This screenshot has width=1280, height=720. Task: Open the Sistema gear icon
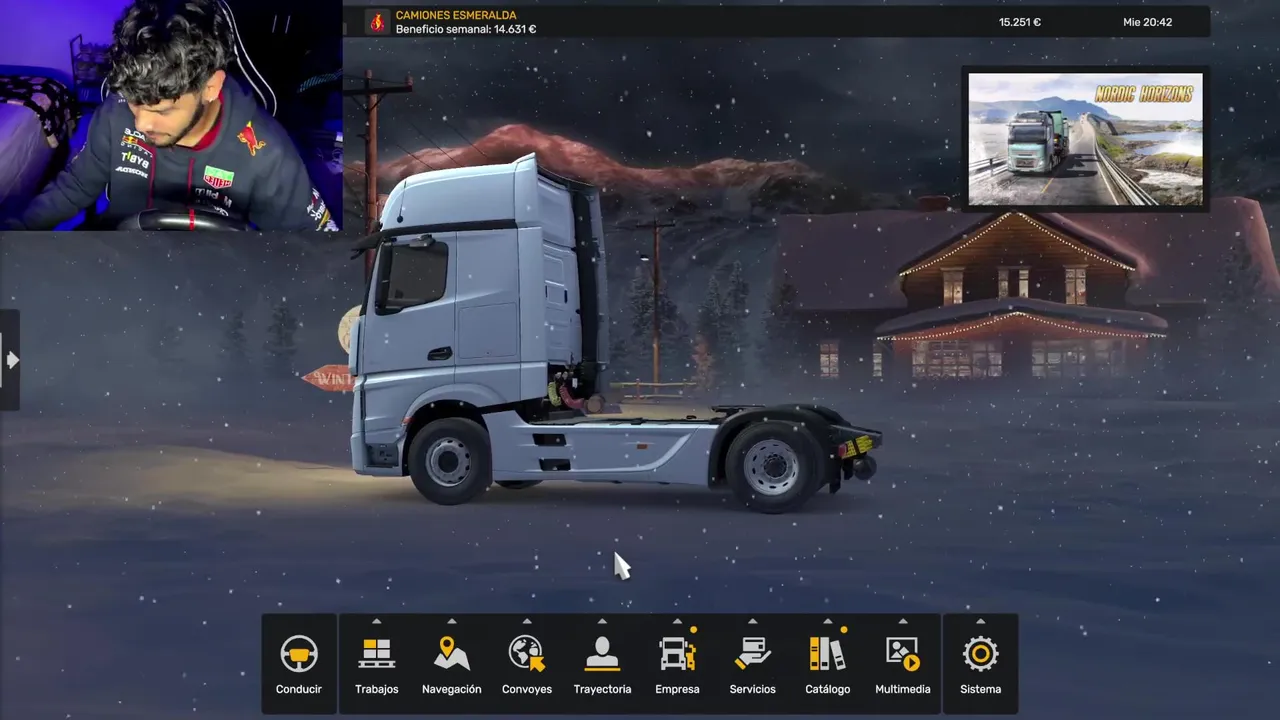pyautogui.click(x=980, y=655)
